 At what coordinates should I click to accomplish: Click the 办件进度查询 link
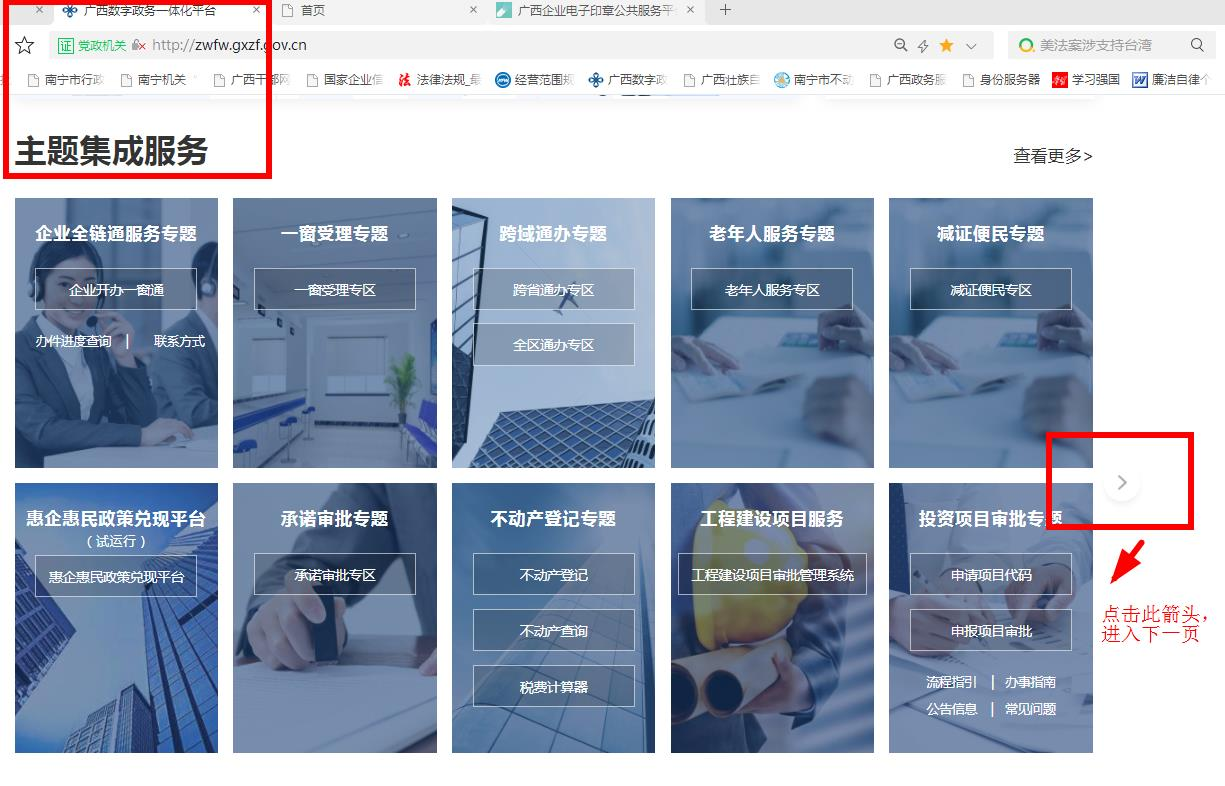[x=73, y=341]
